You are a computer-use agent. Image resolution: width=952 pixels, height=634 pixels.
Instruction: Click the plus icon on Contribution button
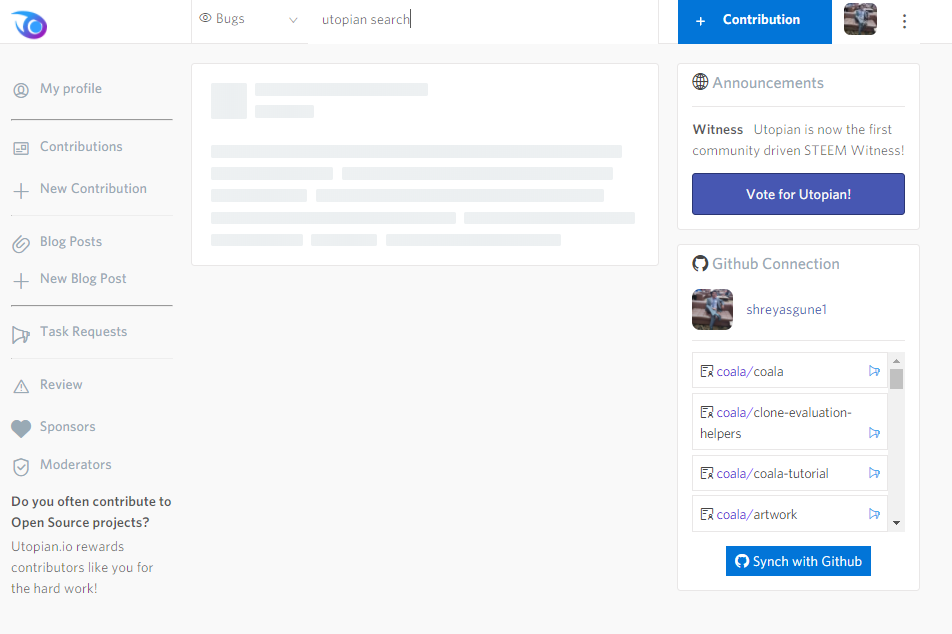click(x=701, y=21)
